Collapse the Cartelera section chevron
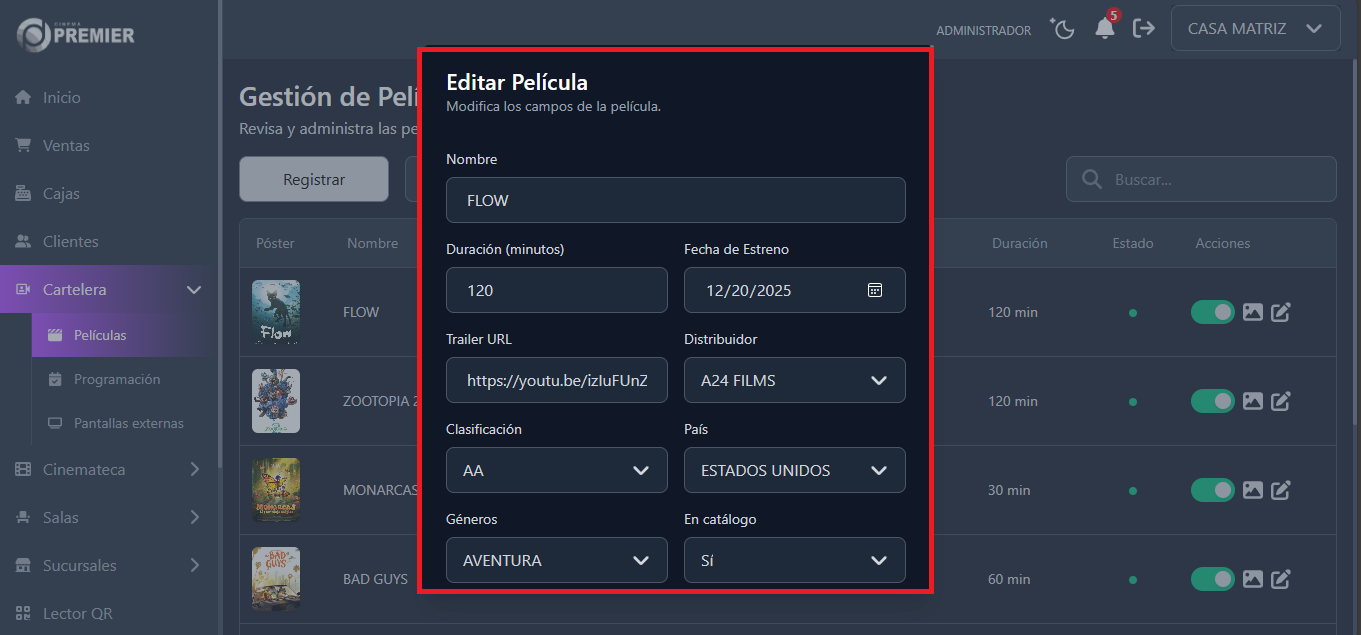The width and height of the screenshot is (1361, 635). tap(194, 289)
